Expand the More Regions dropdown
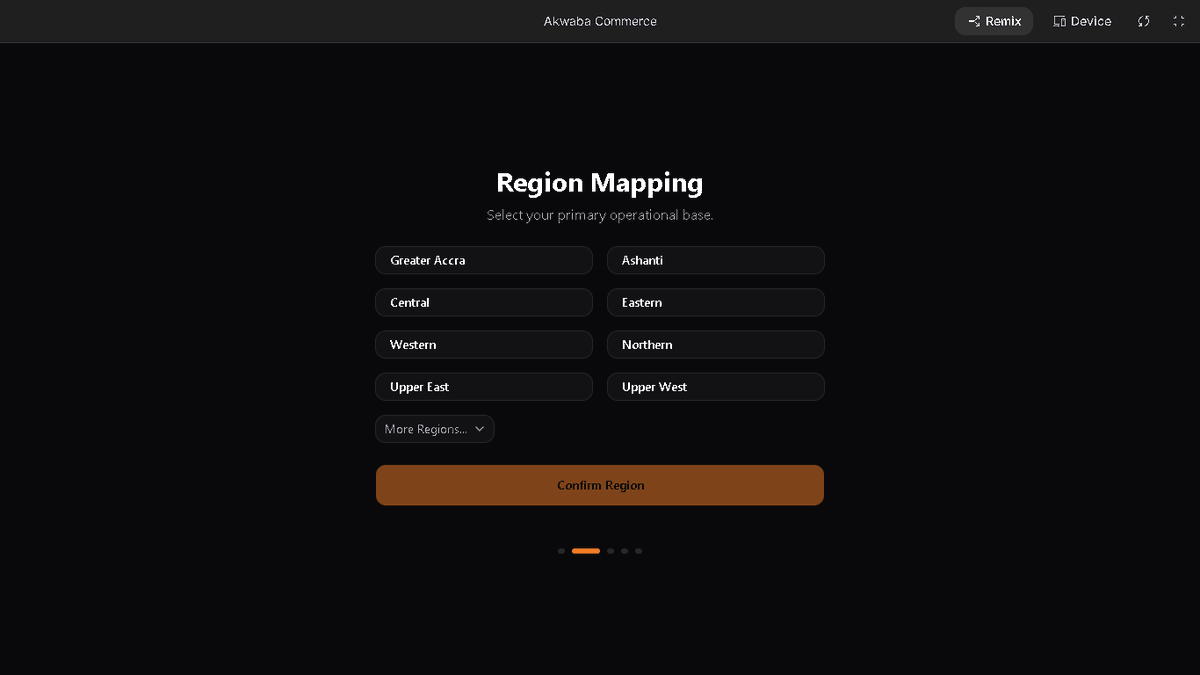1200x675 pixels. 435,429
